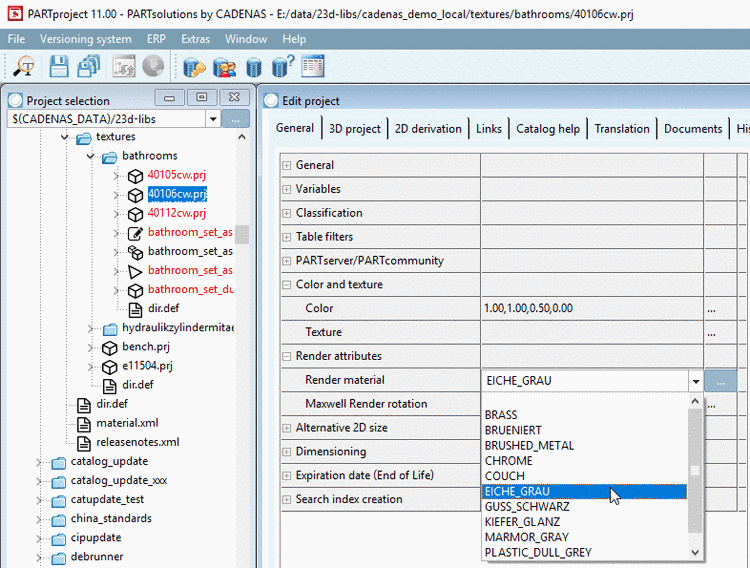
Task: Click the save all projects icon
Action: coord(89,67)
